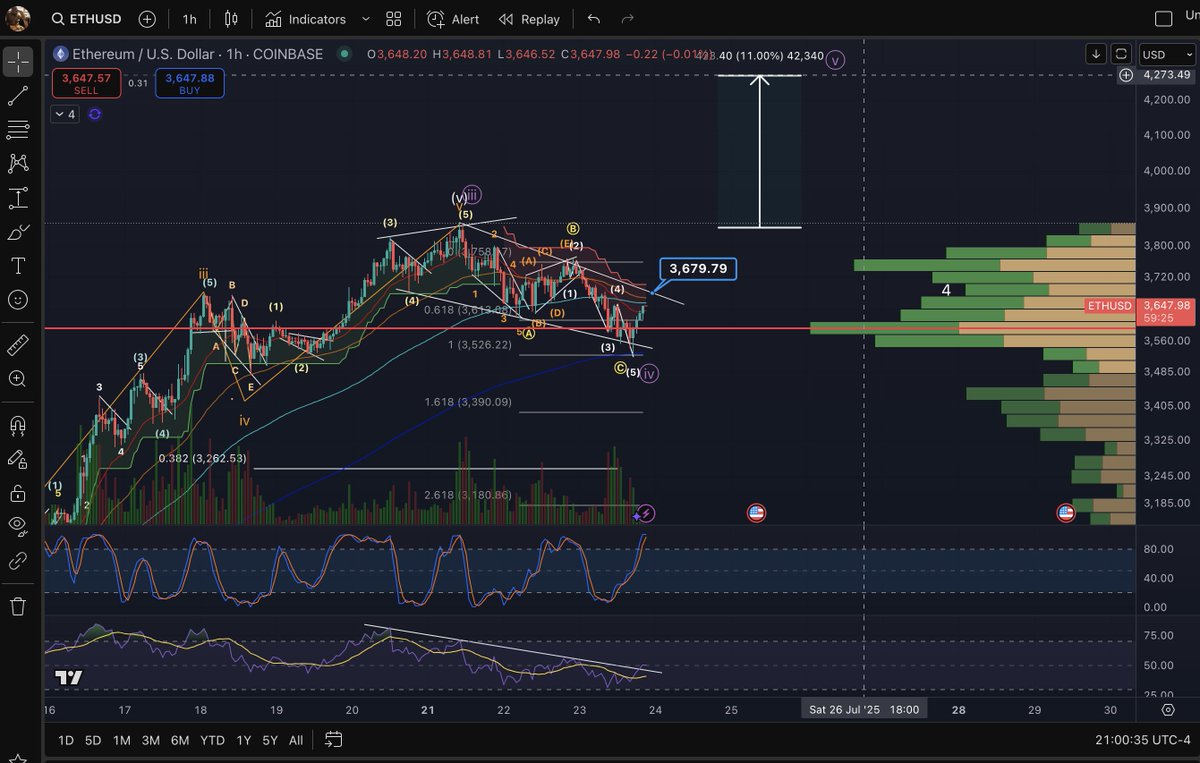Click the BUY 3,647.88 button
This screenshot has height=763, width=1200.
pos(190,83)
